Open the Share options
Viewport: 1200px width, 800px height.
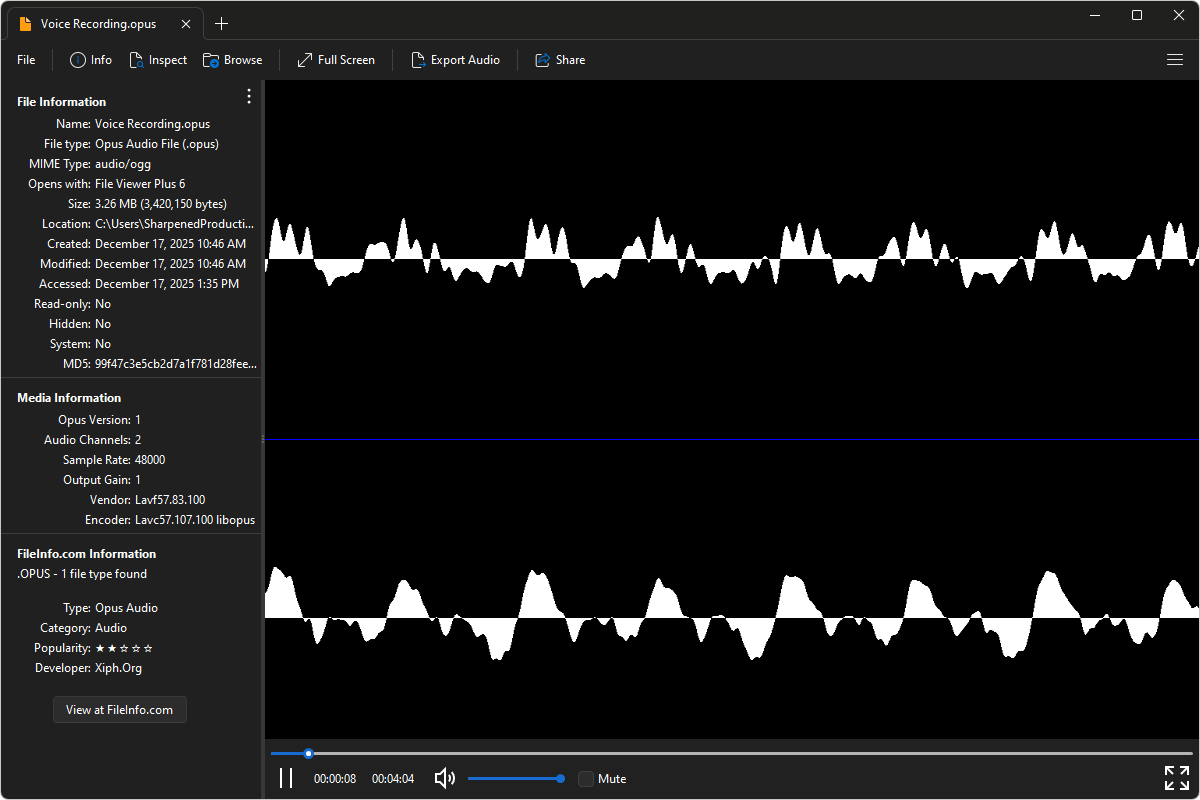point(560,59)
